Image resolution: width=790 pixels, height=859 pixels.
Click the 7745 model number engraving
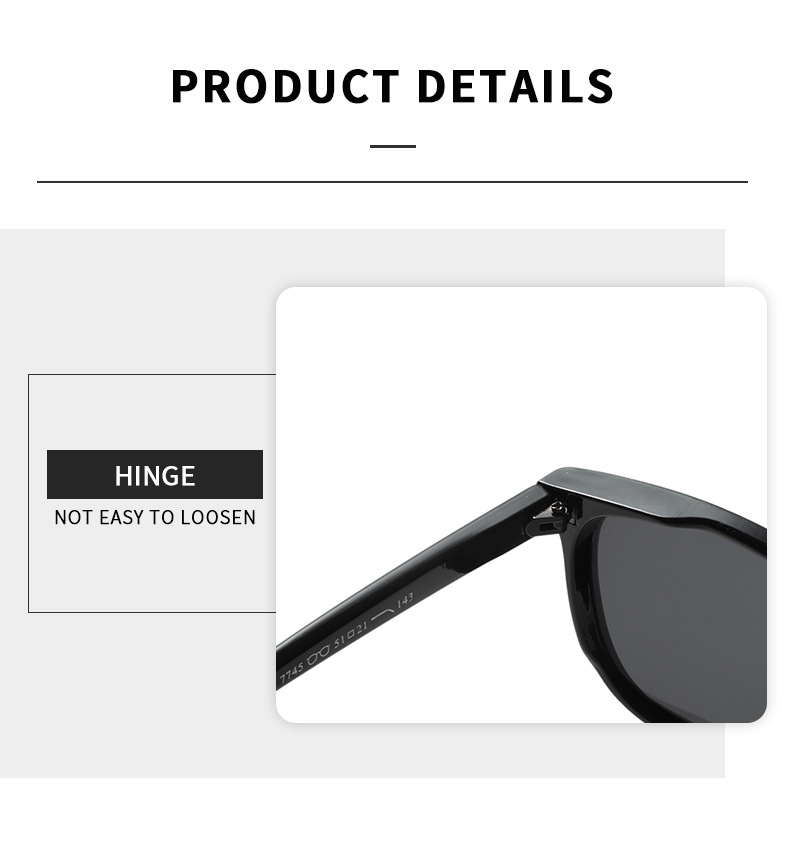click(x=291, y=673)
